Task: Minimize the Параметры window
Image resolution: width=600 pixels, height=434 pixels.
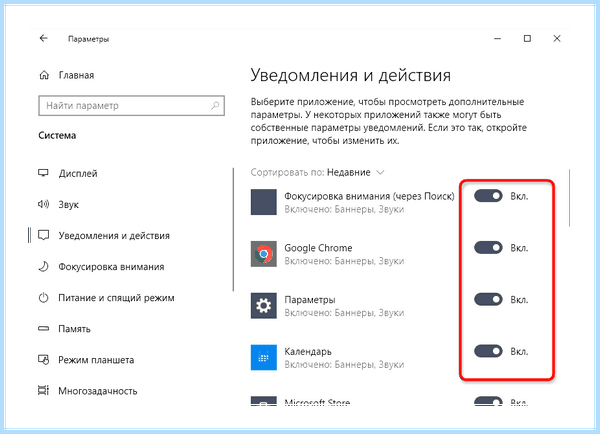Action: coord(497,39)
